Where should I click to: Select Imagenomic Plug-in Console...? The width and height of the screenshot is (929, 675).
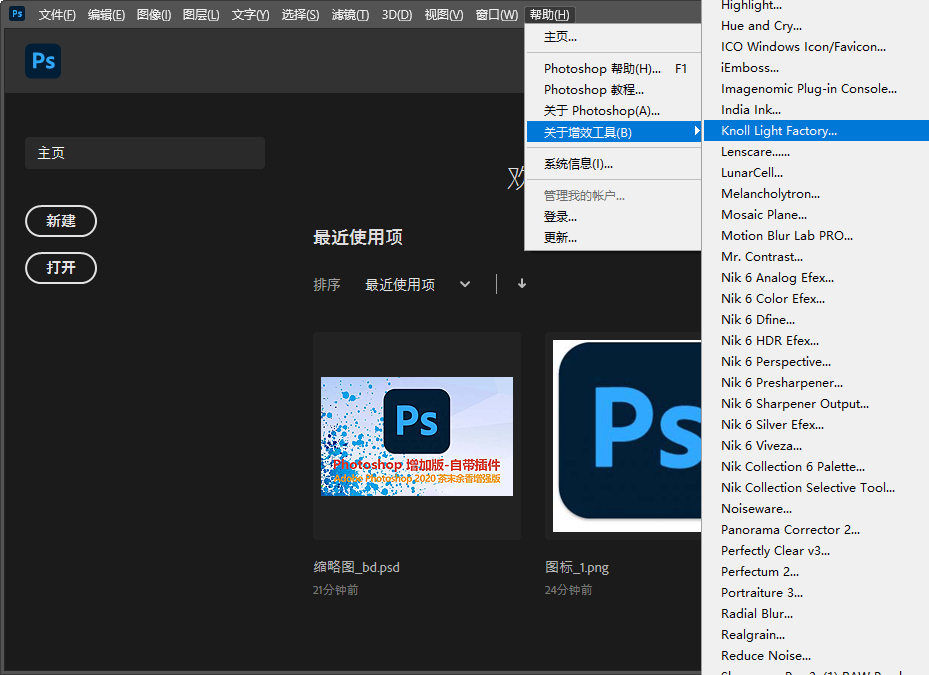815,89
